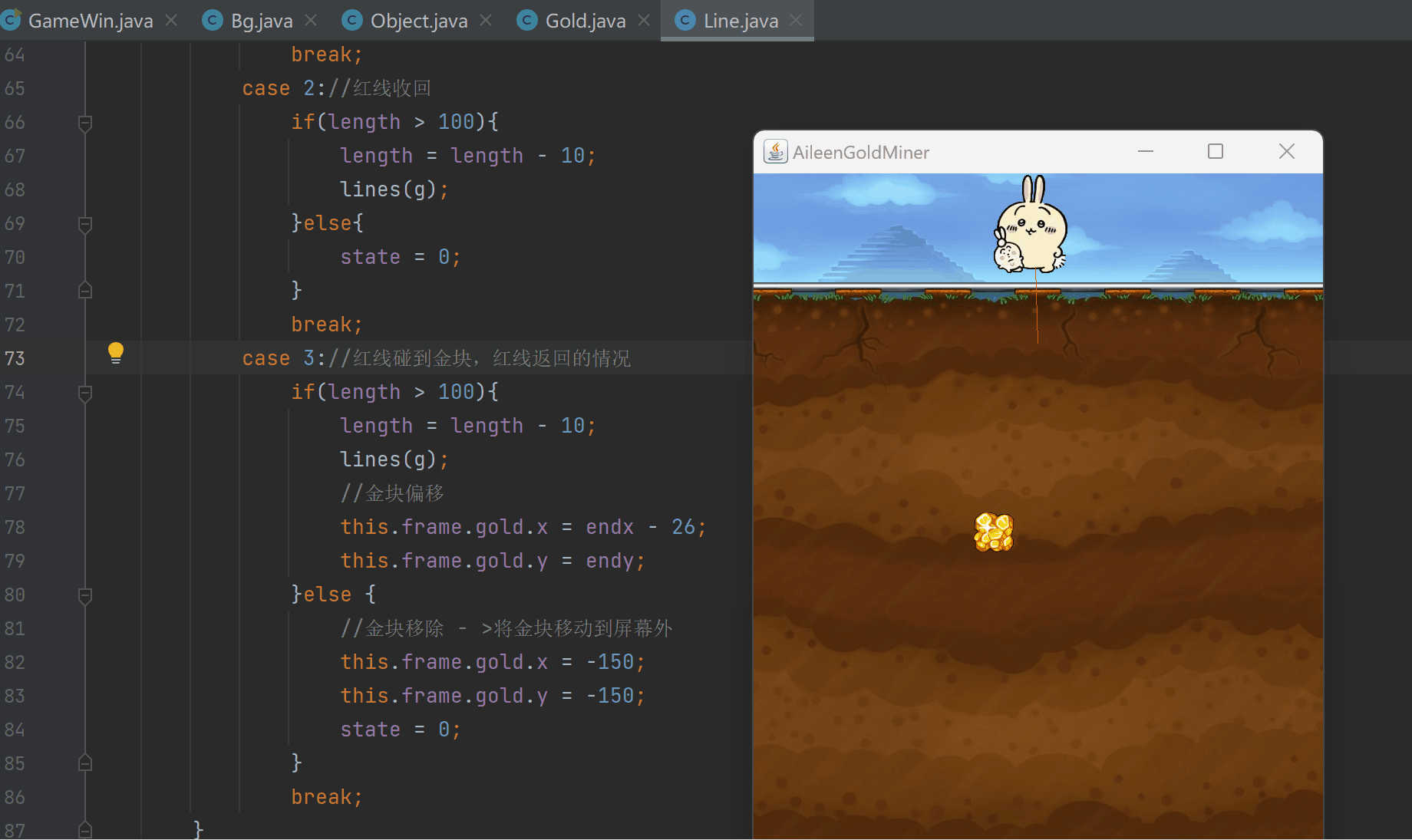Click the class icon on Bg.java tab
The width and height of the screenshot is (1412, 840).
[213, 21]
